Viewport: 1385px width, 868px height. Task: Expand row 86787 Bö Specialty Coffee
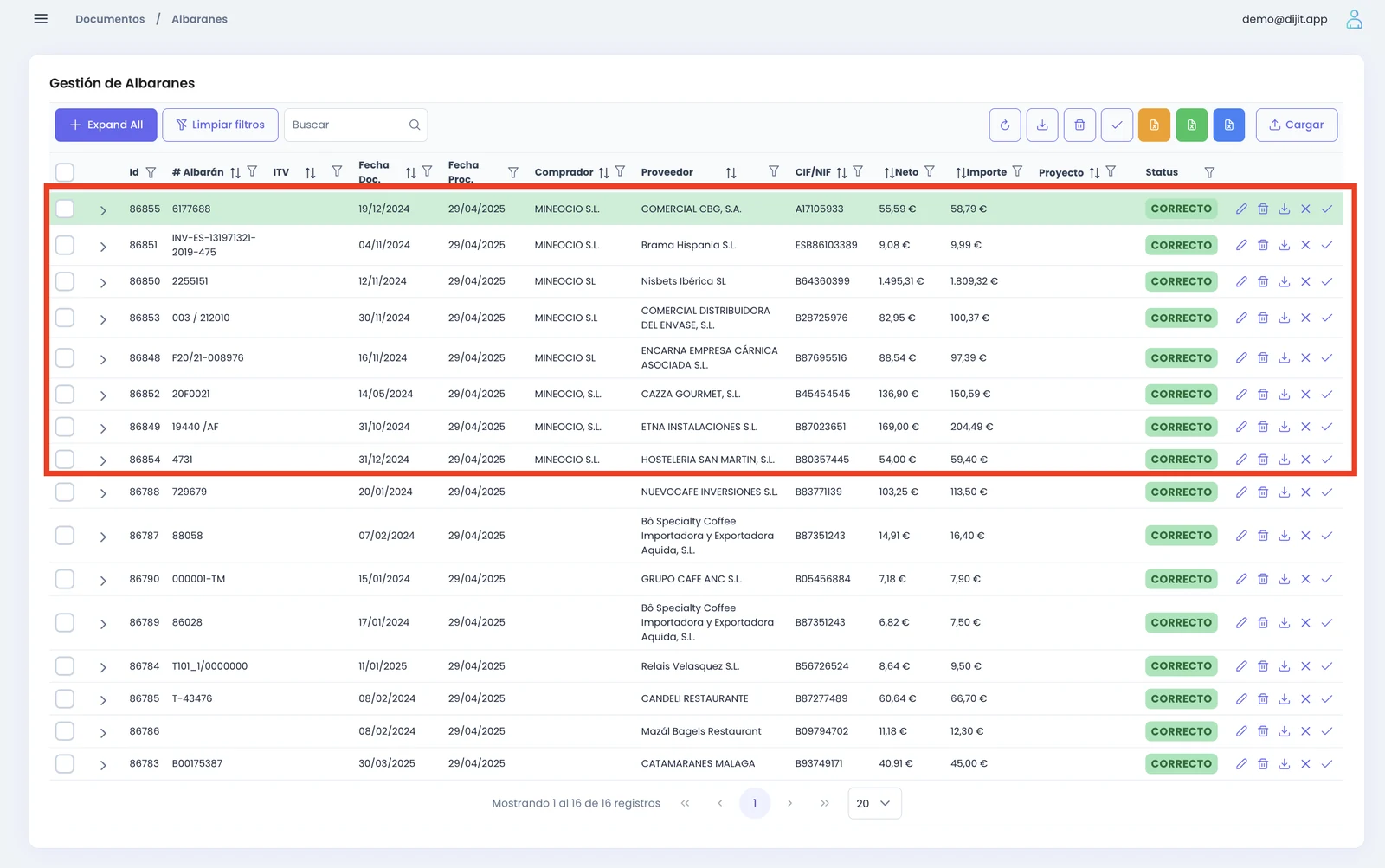pyautogui.click(x=103, y=537)
